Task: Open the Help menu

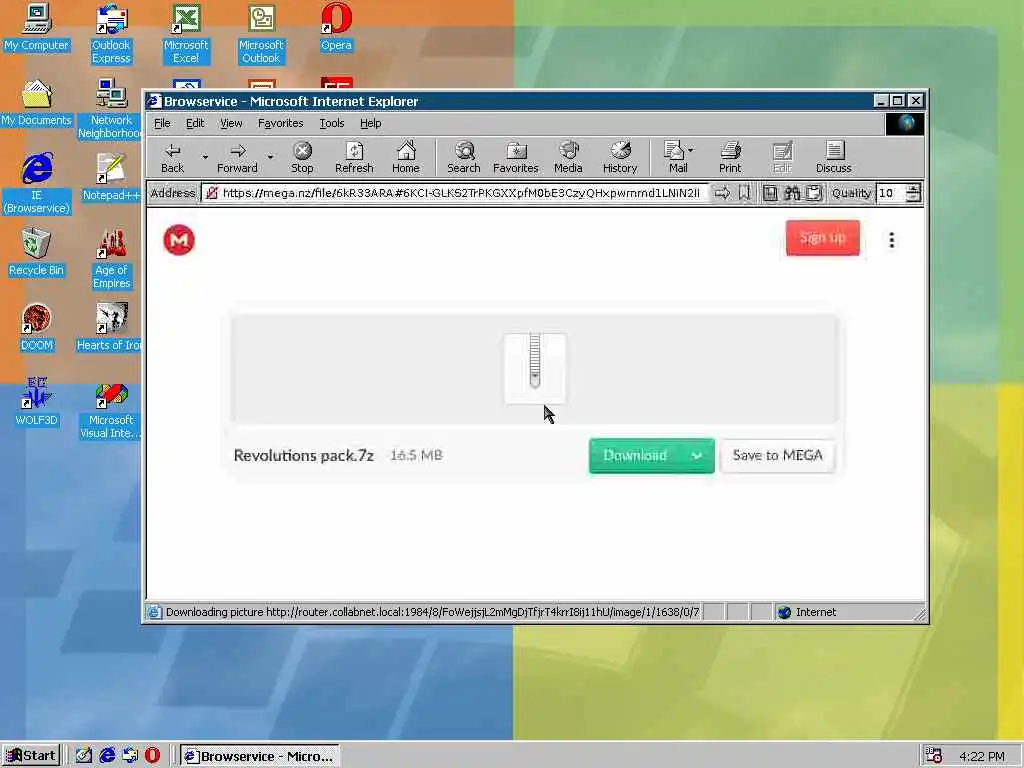Action: (370, 123)
